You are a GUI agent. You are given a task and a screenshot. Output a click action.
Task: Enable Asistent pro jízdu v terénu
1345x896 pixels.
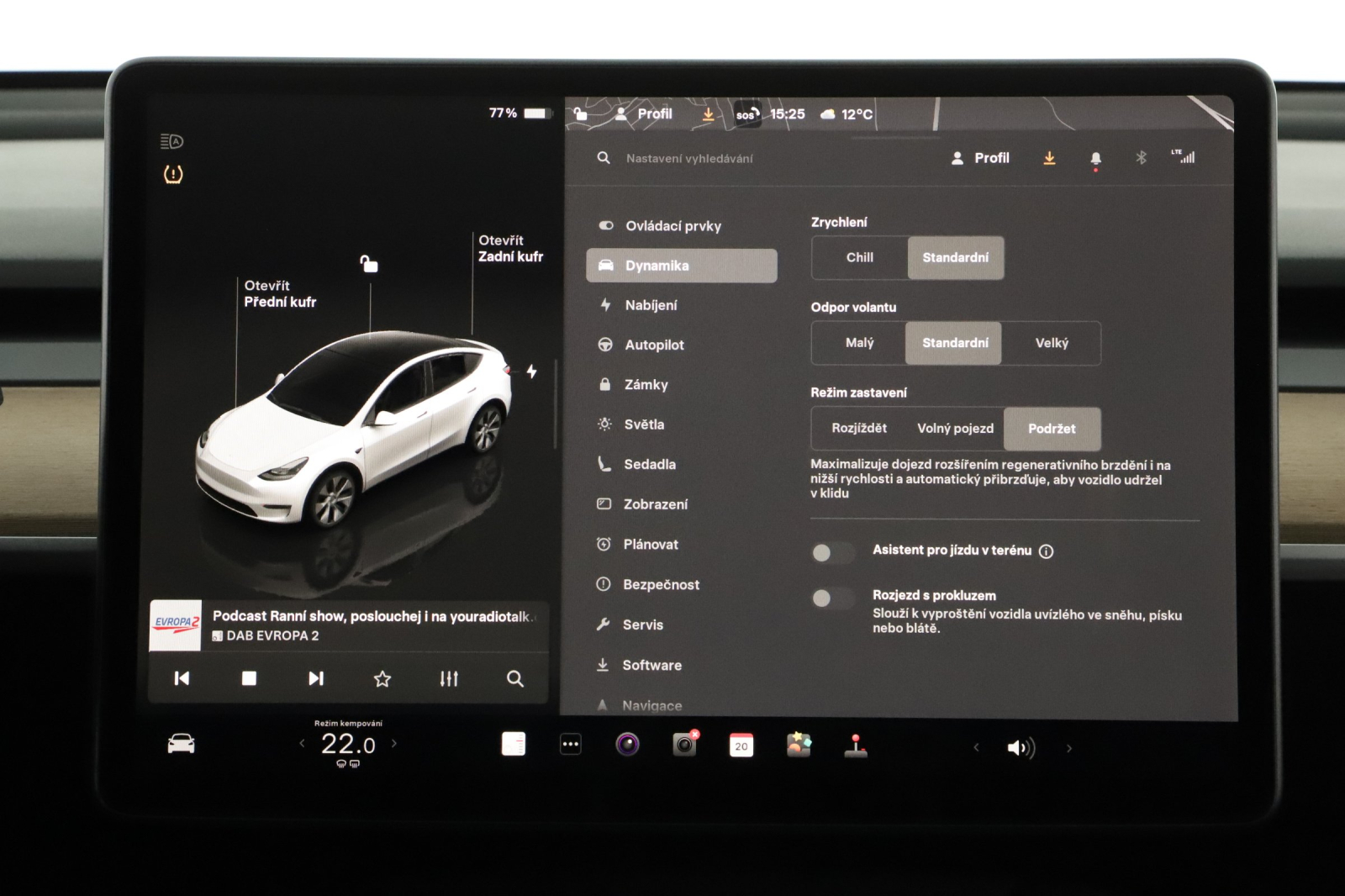click(x=833, y=552)
